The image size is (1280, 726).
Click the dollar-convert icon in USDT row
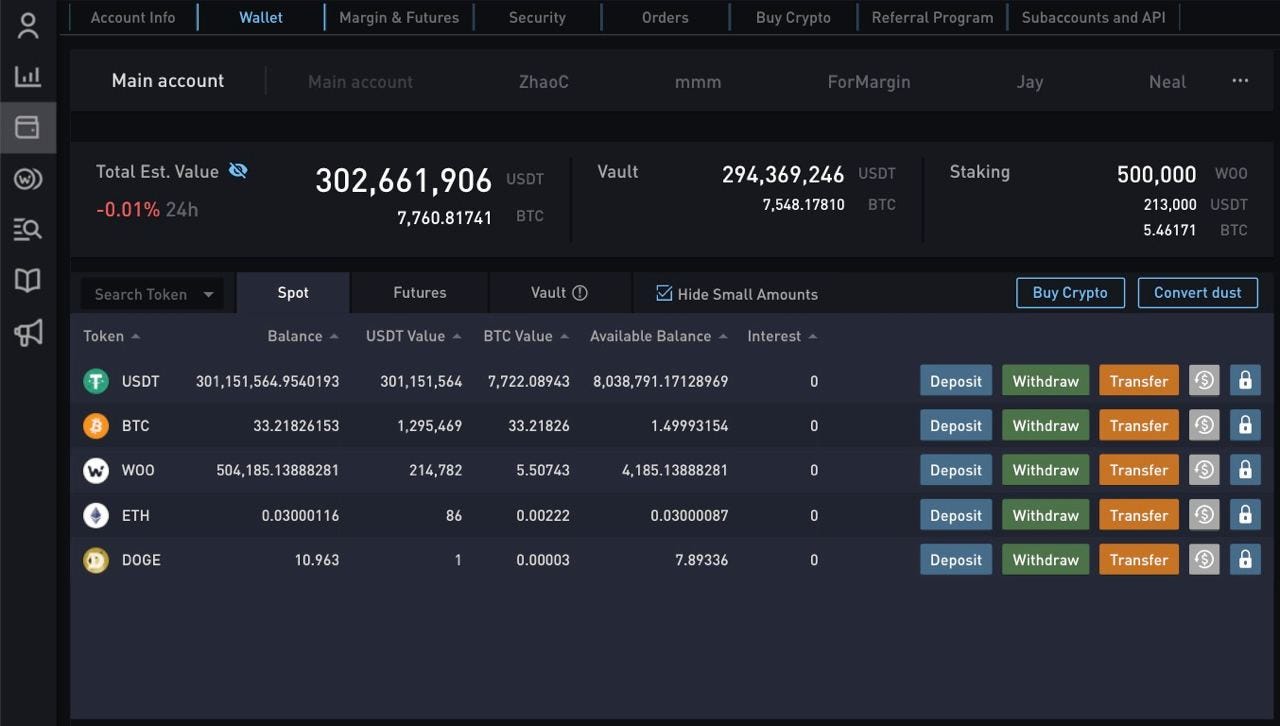(1204, 381)
